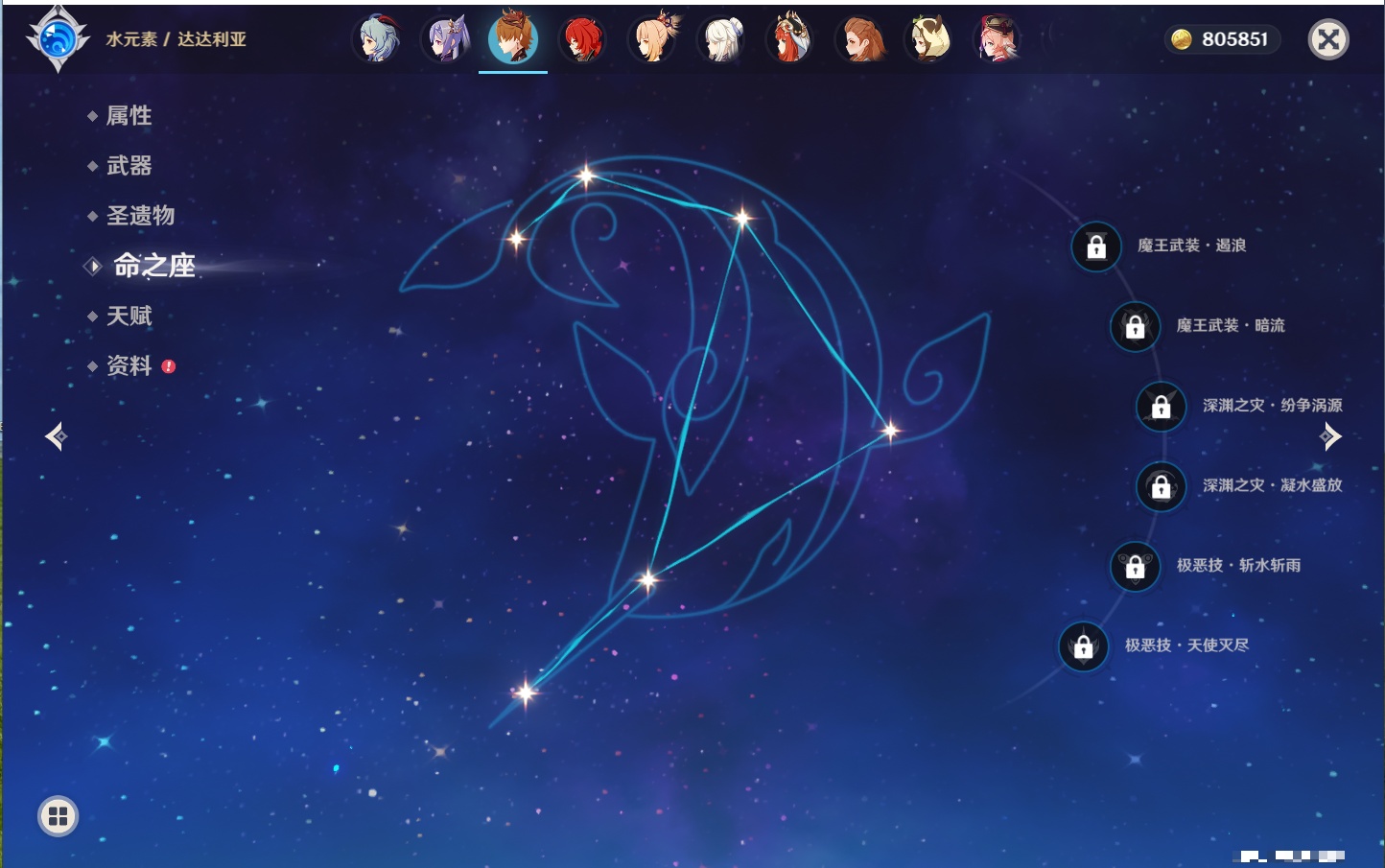This screenshot has height=868, width=1385.
Task: Go to the 天赋 talents tab
Action: pos(129,316)
